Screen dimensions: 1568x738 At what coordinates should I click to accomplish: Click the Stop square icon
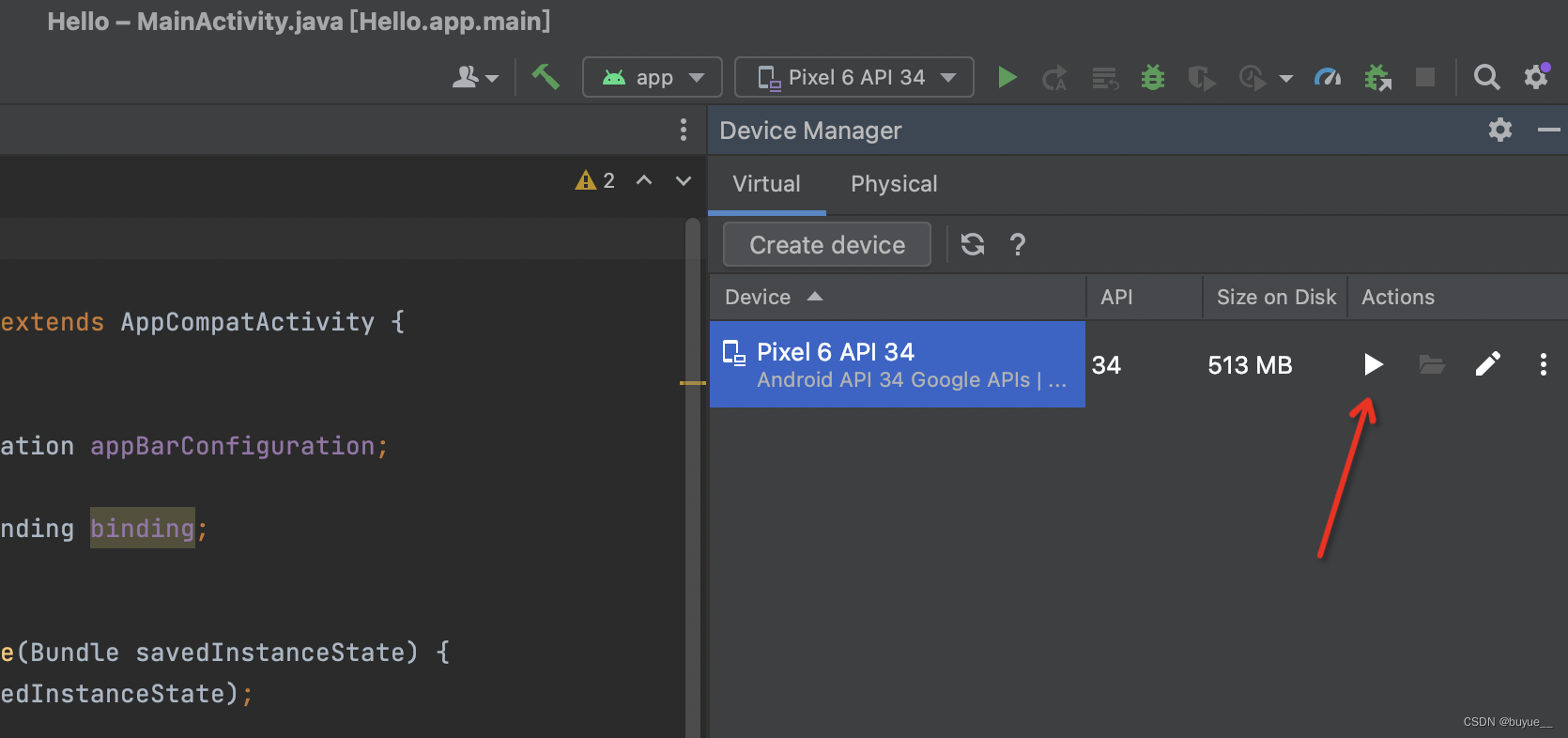(x=1425, y=77)
